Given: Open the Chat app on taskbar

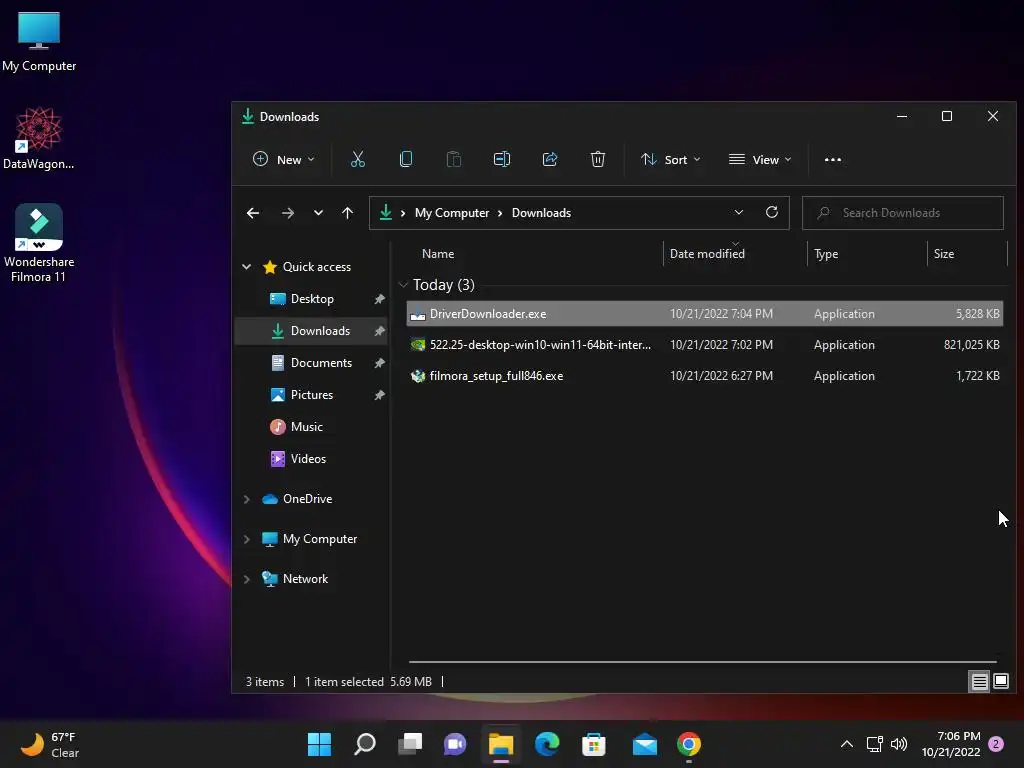Looking at the screenshot, I should [455, 744].
